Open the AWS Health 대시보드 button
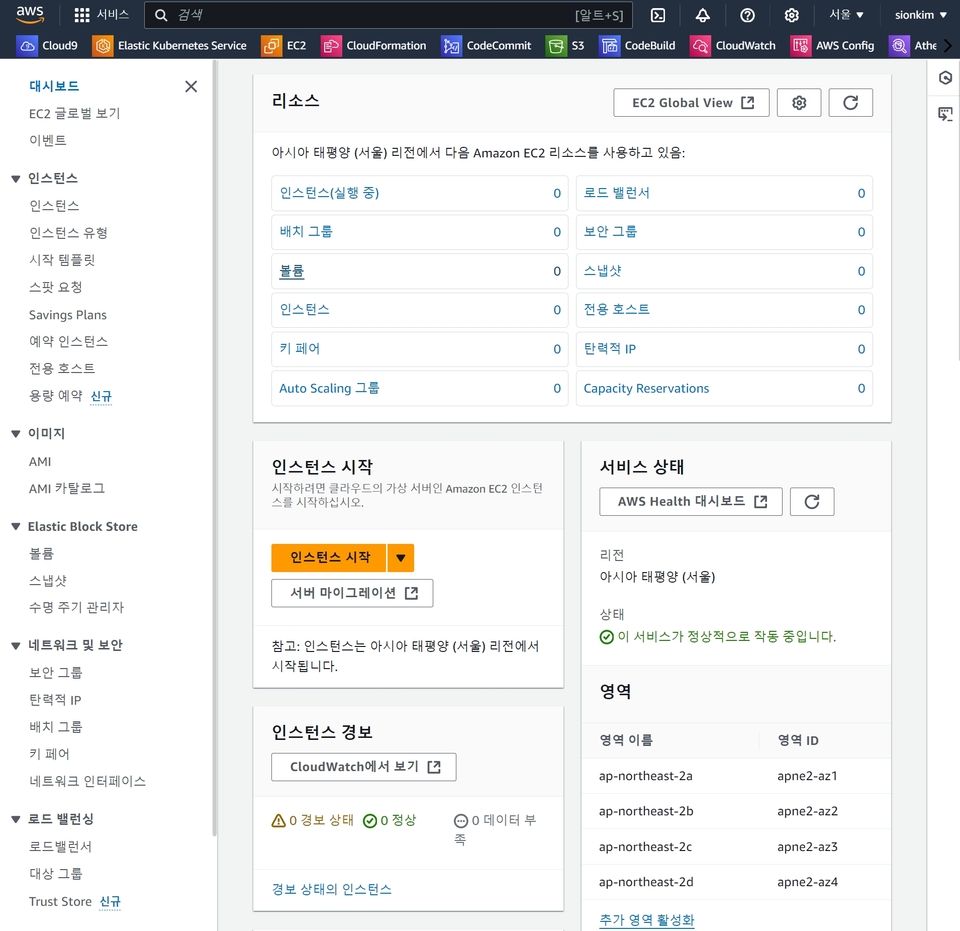Image resolution: width=960 pixels, height=931 pixels. tap(691, 501)
